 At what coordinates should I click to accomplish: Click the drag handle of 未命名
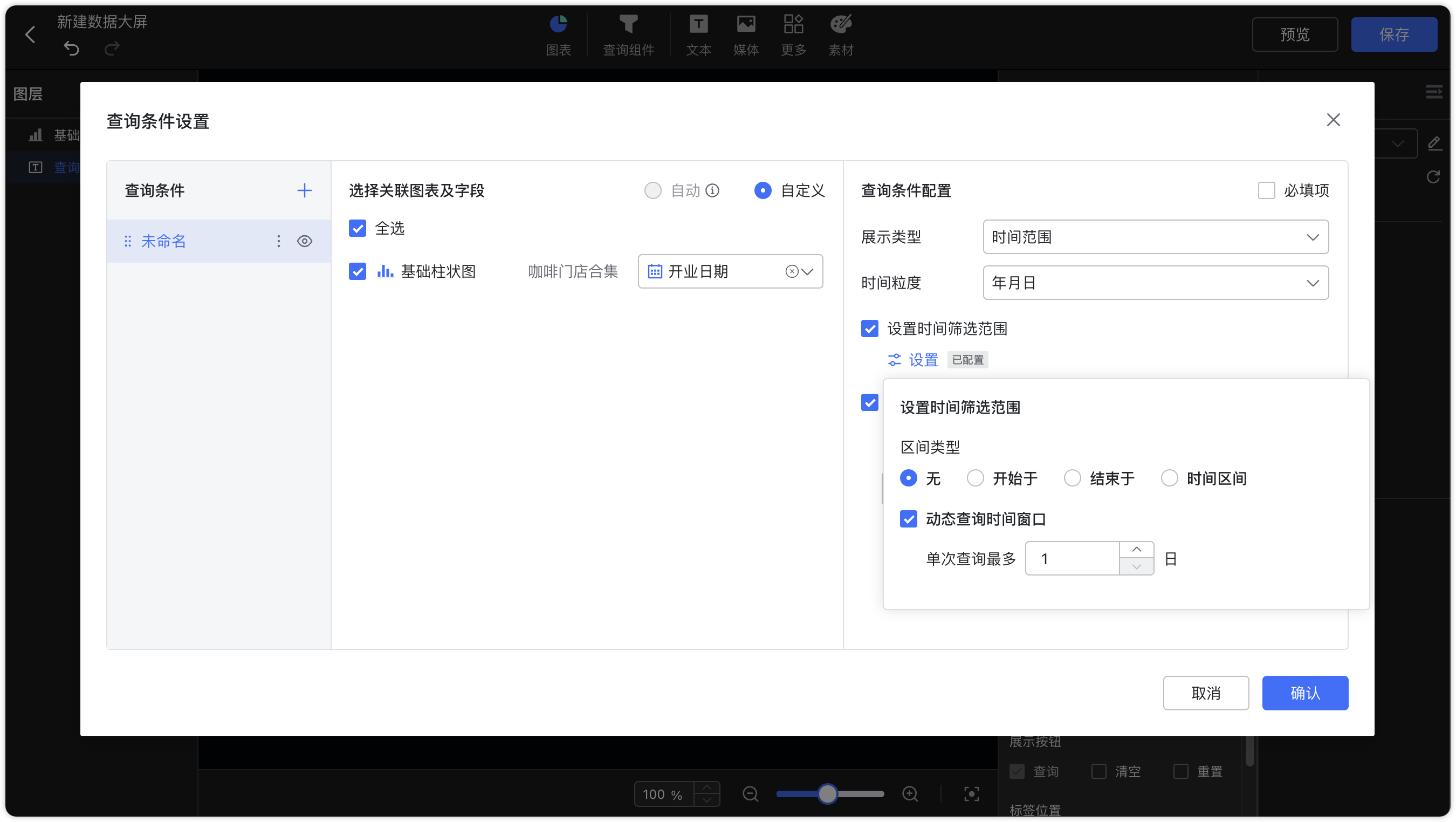[x=128, y=242]
